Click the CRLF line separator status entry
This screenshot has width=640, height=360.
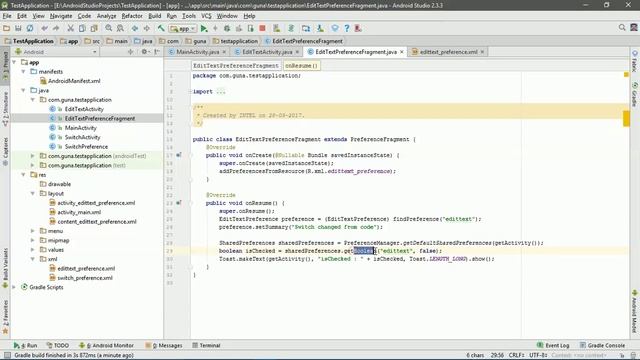coord(516,355)
